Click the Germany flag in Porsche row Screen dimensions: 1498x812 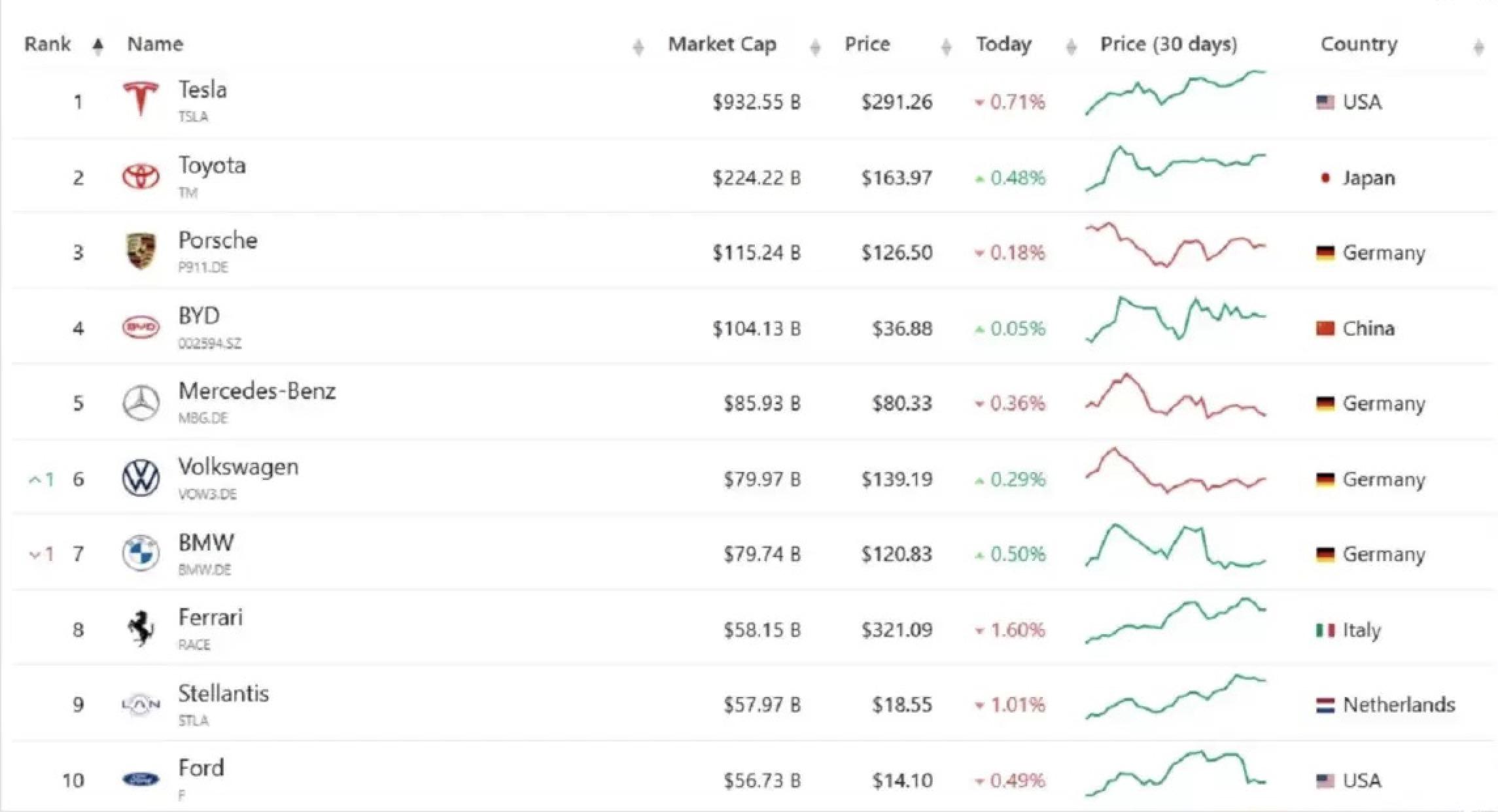pyautogui.click(x=1325, y=252)
